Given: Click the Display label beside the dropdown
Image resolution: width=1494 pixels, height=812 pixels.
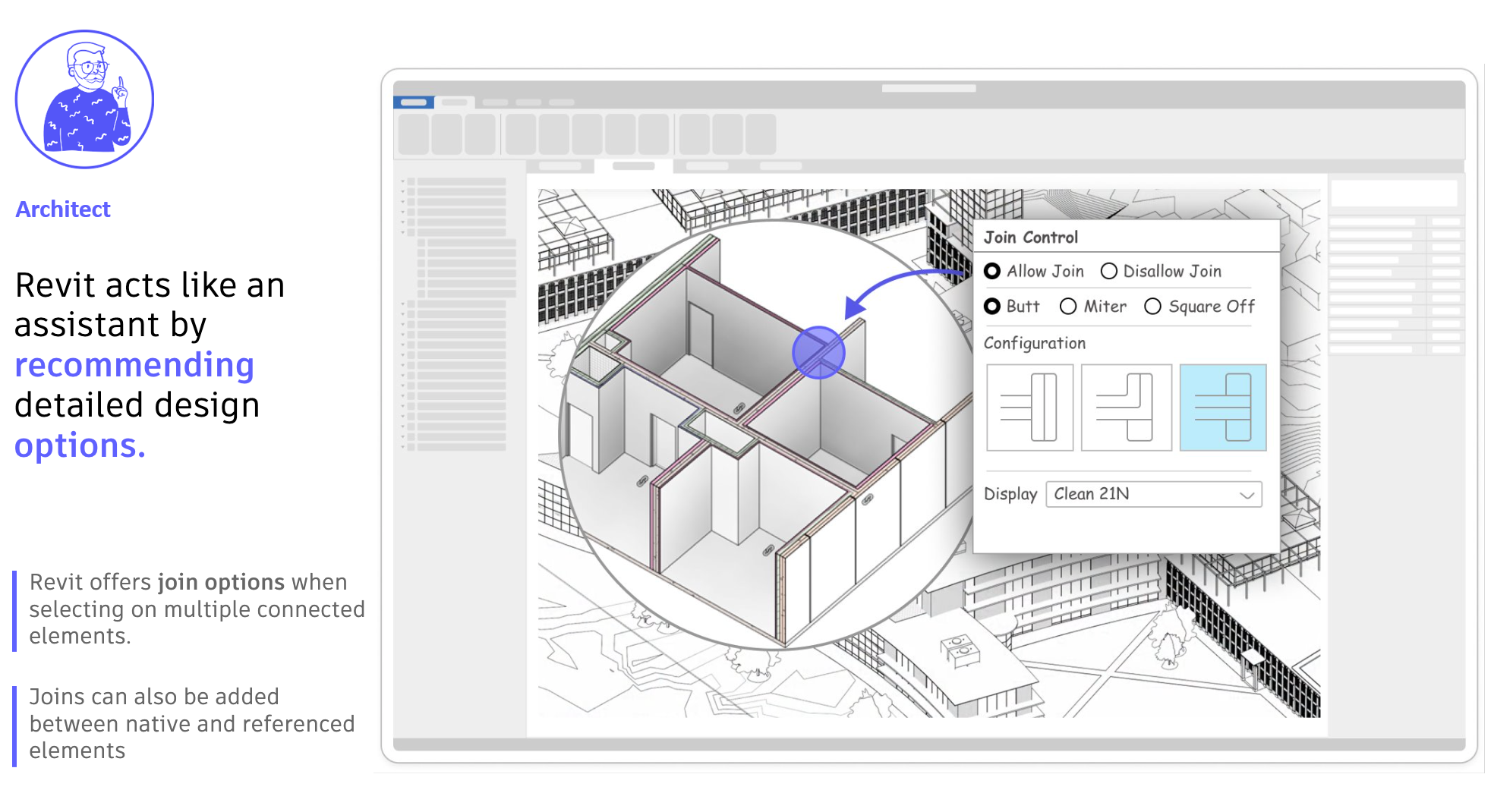Looking at the screenshot, I should pos(1010,494).
